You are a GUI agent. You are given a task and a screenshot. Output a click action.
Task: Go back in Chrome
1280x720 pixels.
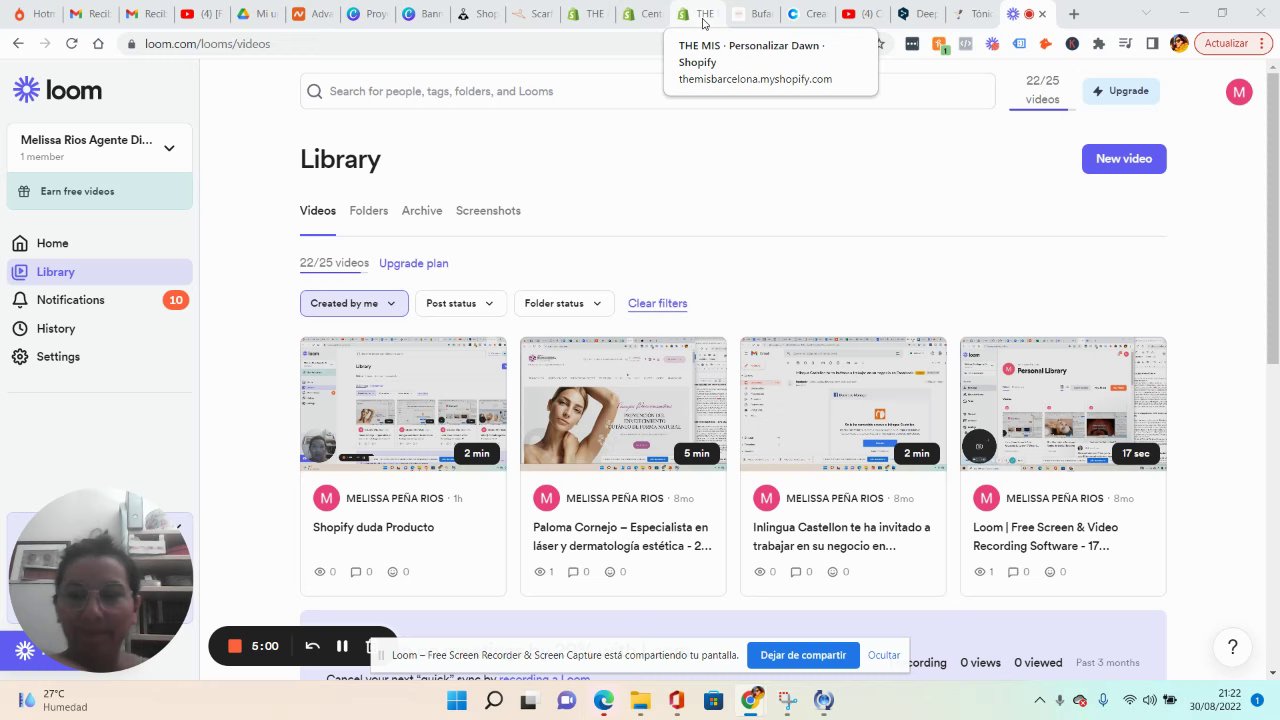tap(18, 44)
